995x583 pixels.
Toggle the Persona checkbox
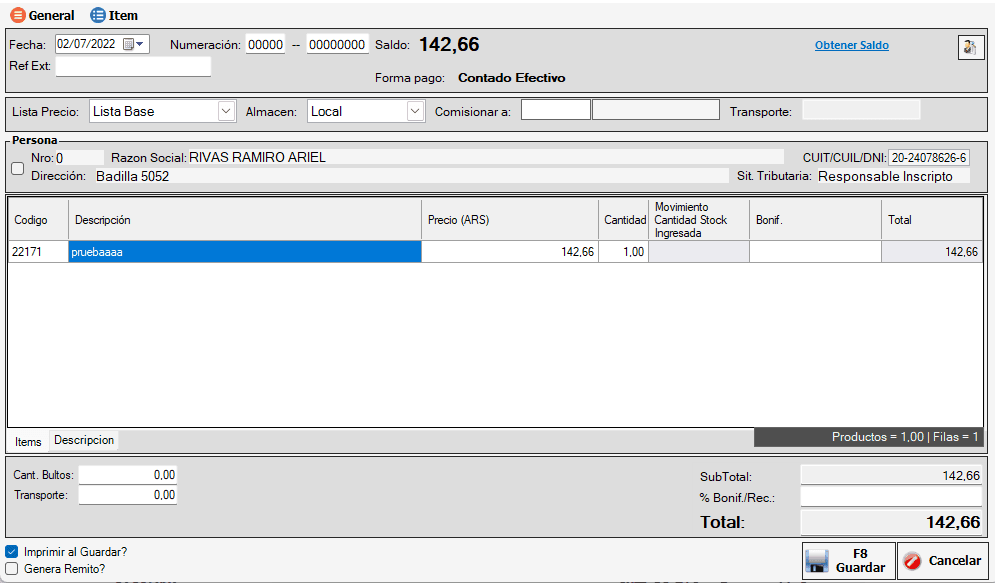tap(17, 169)
